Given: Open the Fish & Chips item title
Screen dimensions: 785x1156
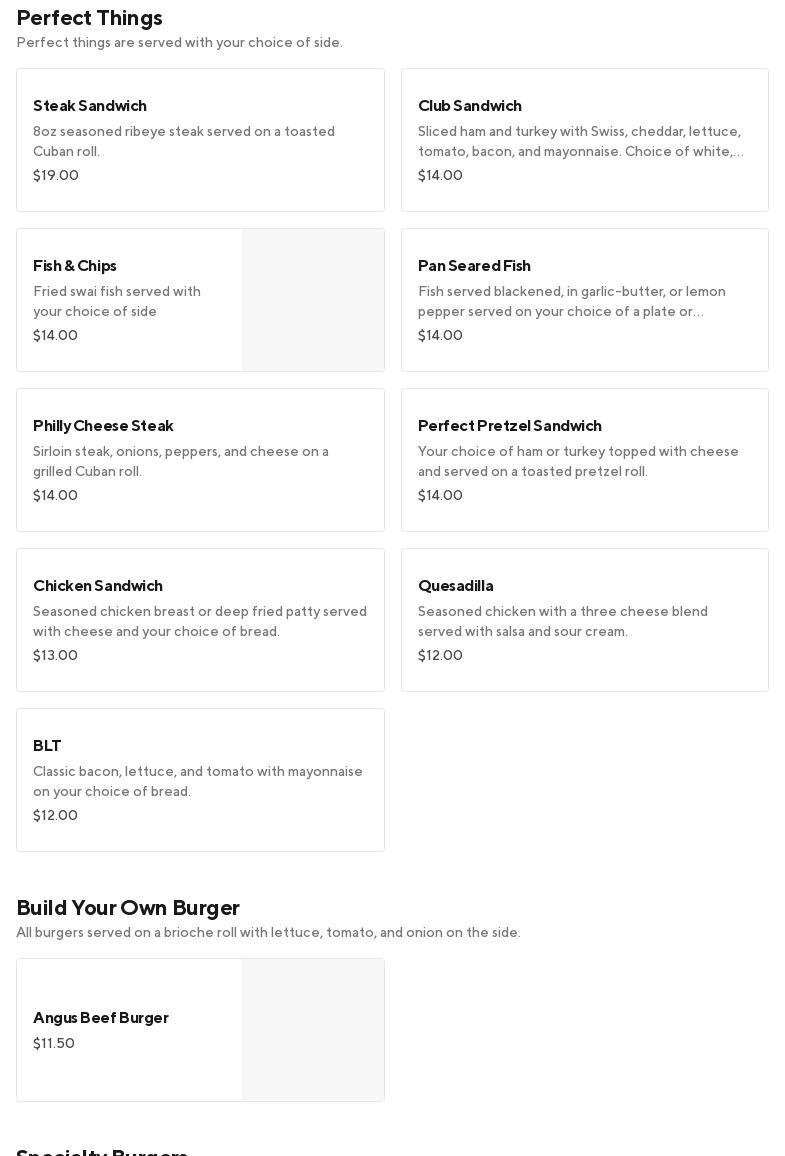Looking at the screenshot, I should coord(75,265).
